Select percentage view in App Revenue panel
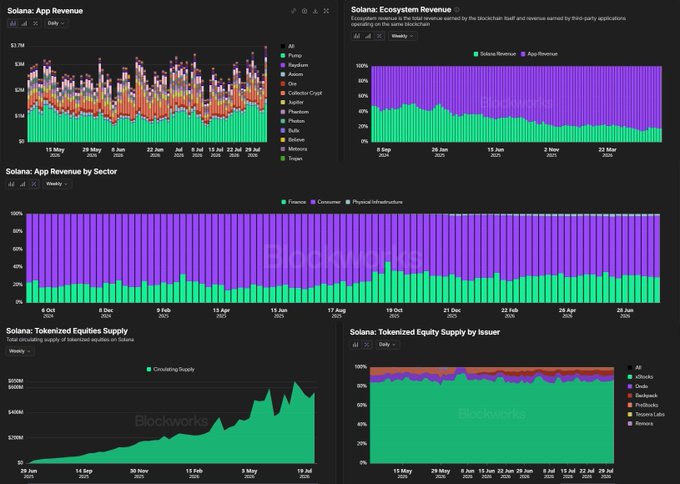The width and height of the screenshot is (680, 484). (x=36, y=23)
